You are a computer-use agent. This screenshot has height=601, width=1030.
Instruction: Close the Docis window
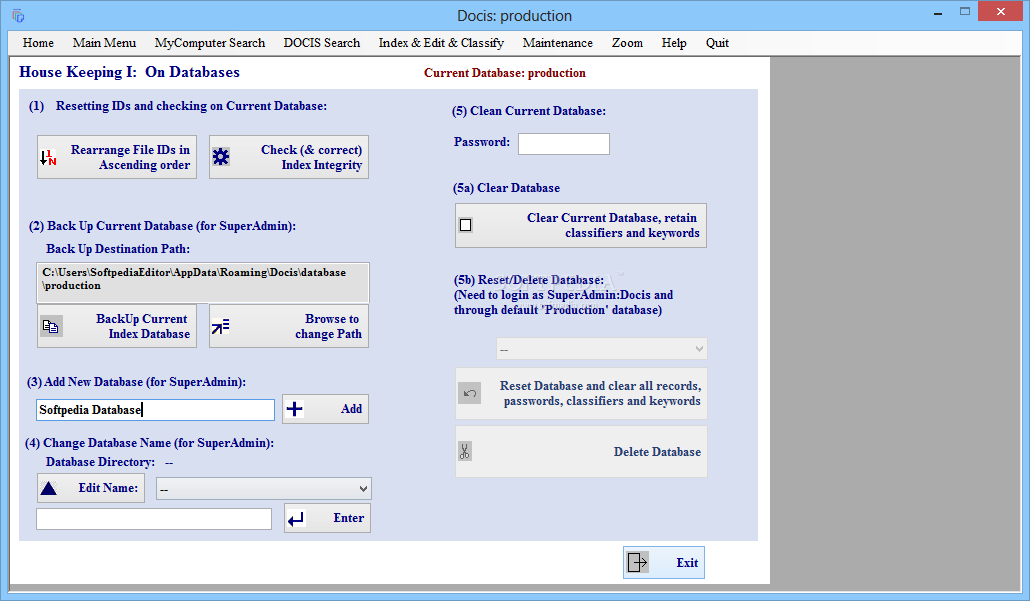(x=1000, y=12)
